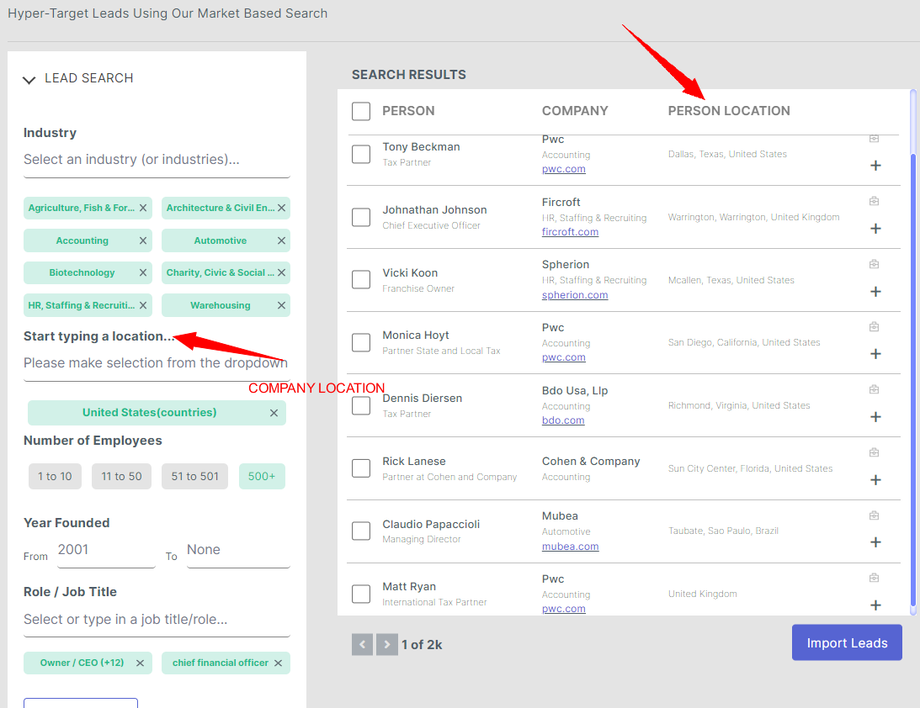The image size is (920, 708).
Task: Choose the 11 to 50 employees option
Action: click(121, 477)
